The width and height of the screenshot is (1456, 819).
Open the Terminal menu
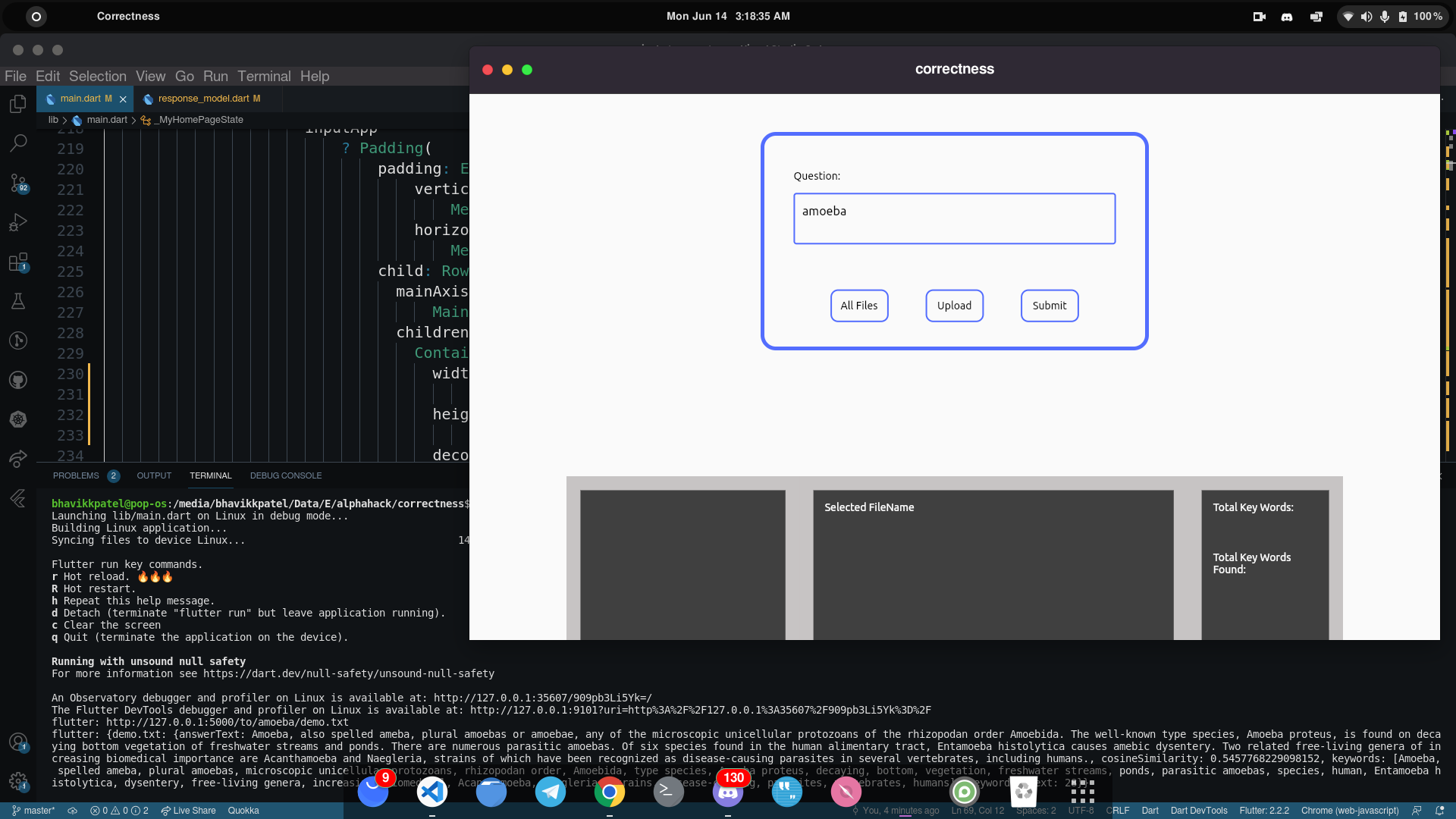(x=263, y=77)
